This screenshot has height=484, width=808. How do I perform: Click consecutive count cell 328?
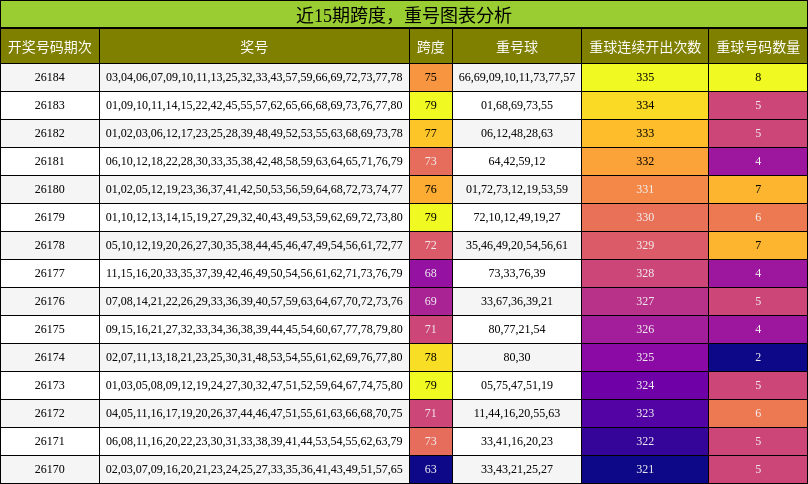[x=645, y=273]
